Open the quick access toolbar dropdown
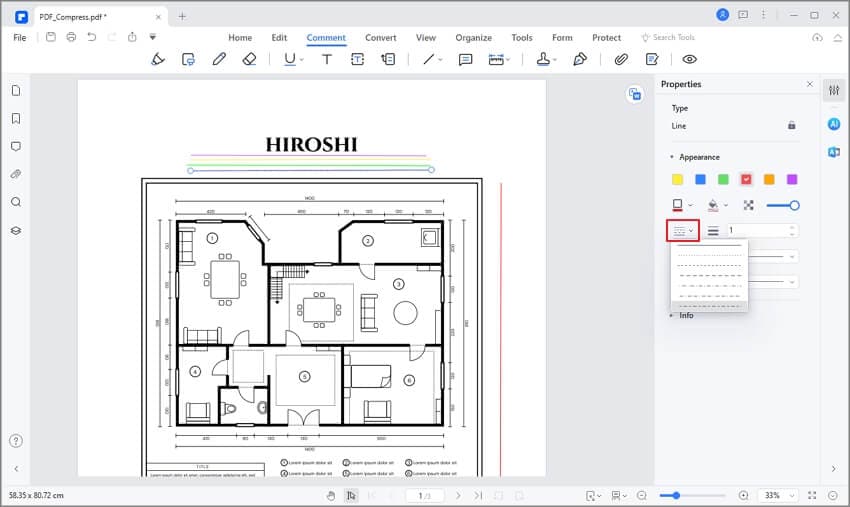850x507 pixels. click(x=153, y=37)
